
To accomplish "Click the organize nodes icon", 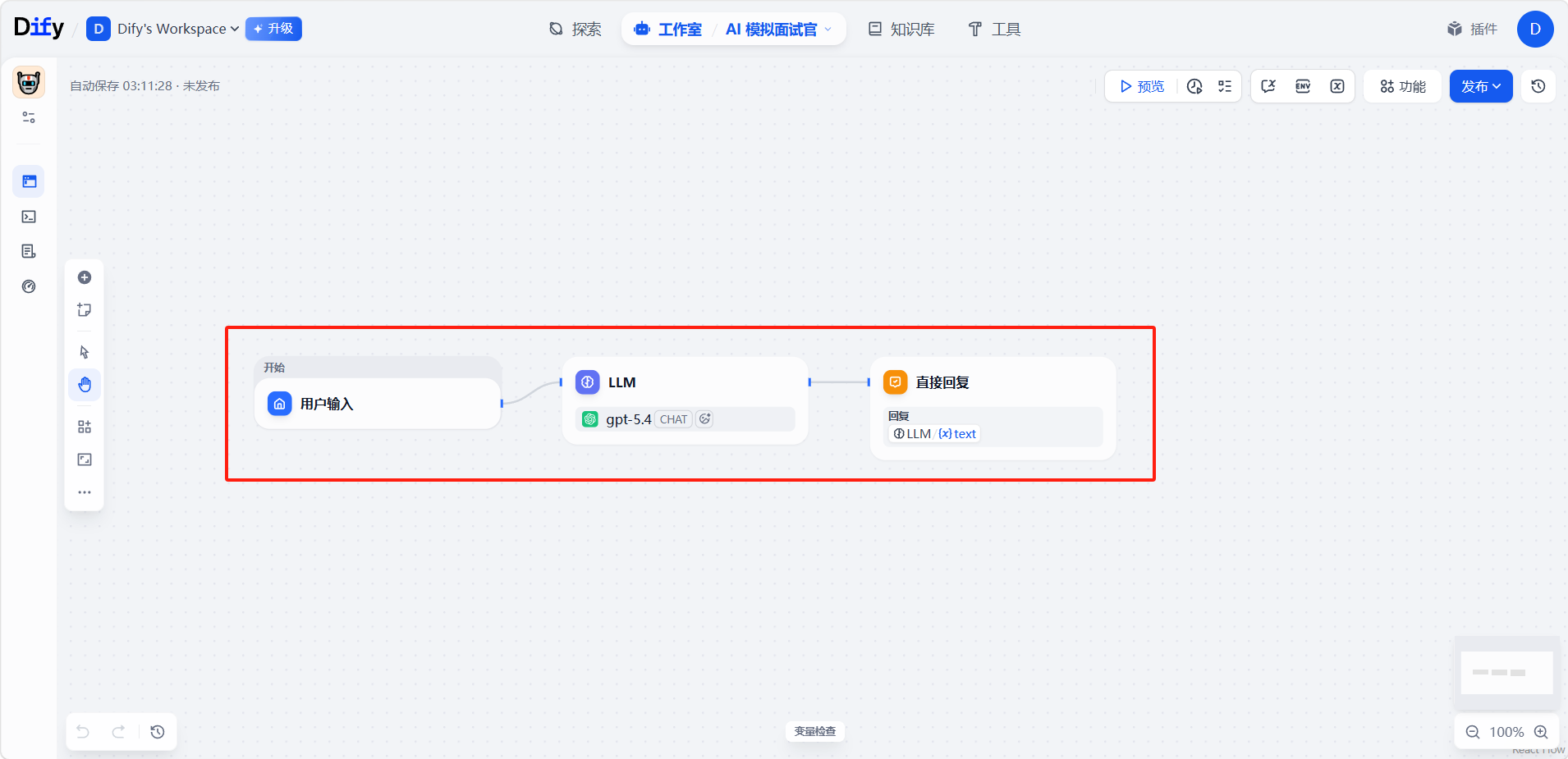I will point(85,427).
